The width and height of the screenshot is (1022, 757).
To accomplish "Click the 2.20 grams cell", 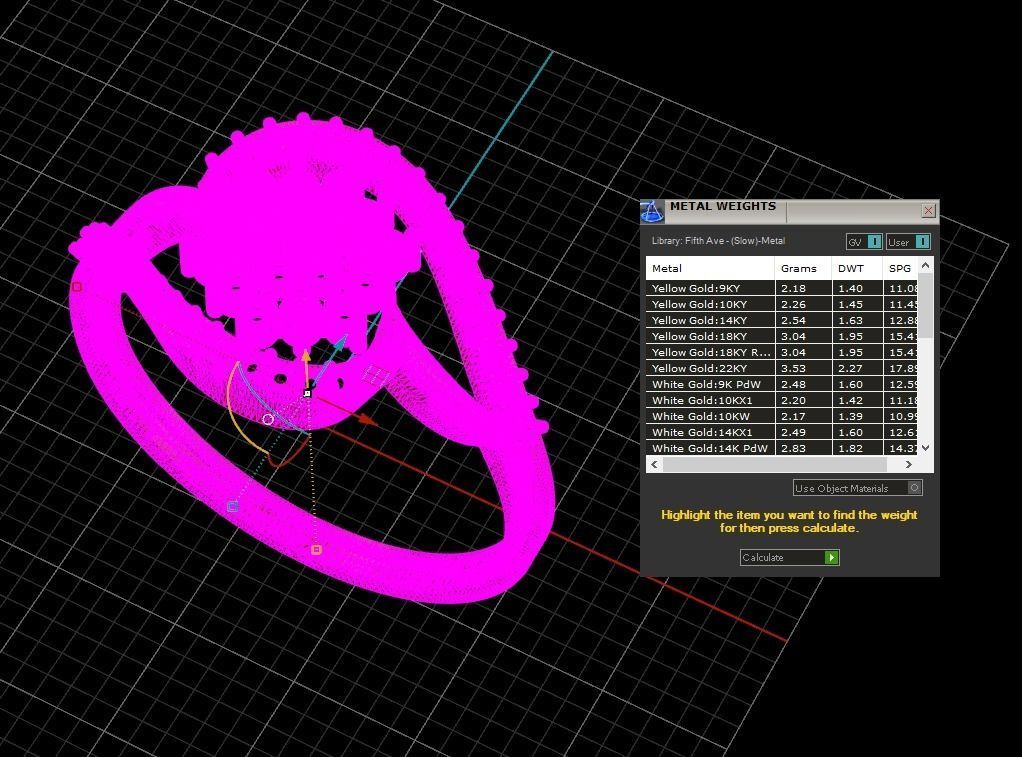I will tap(803, 400).
